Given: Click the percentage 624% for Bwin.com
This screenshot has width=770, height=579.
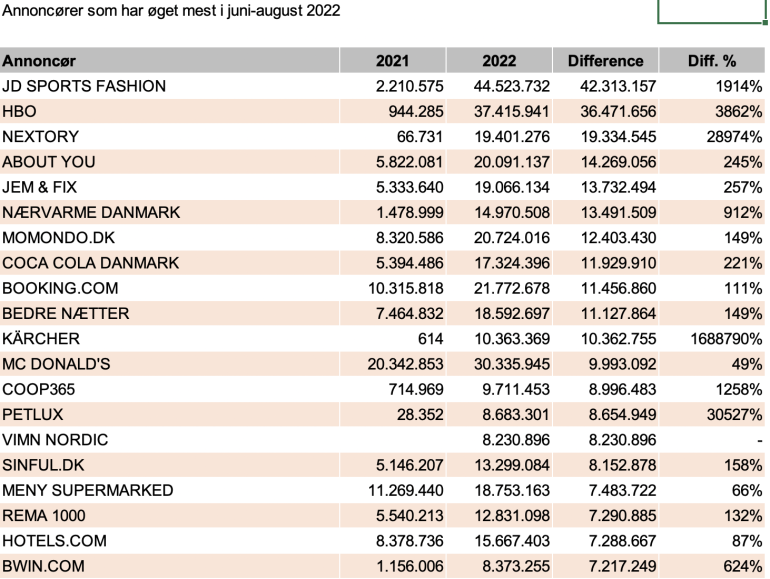Looking at the screenshot, I should [x=742, y=566].
